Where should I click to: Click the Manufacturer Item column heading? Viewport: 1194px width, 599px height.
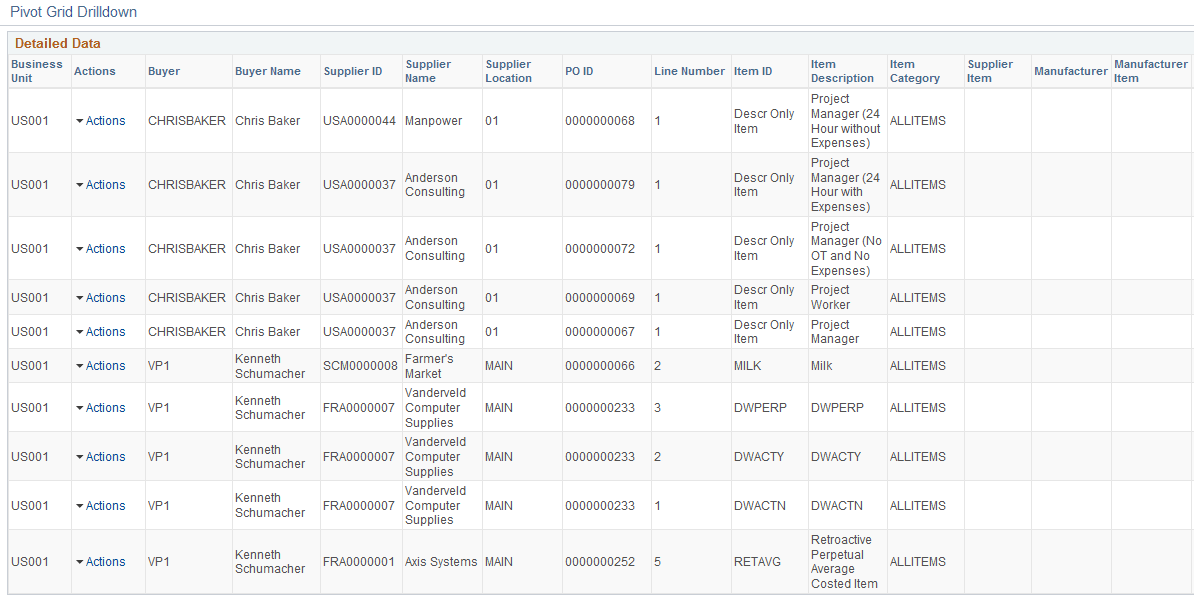pyautogui.click(x=1150, y=70)
